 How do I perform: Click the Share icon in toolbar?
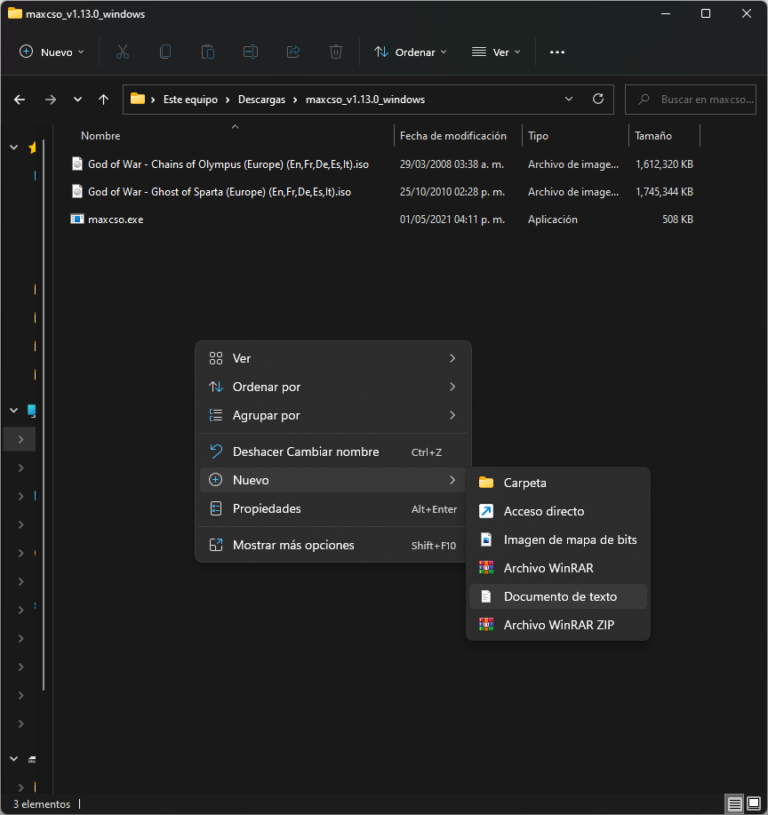pyautogui.click(x=293, y=52)
